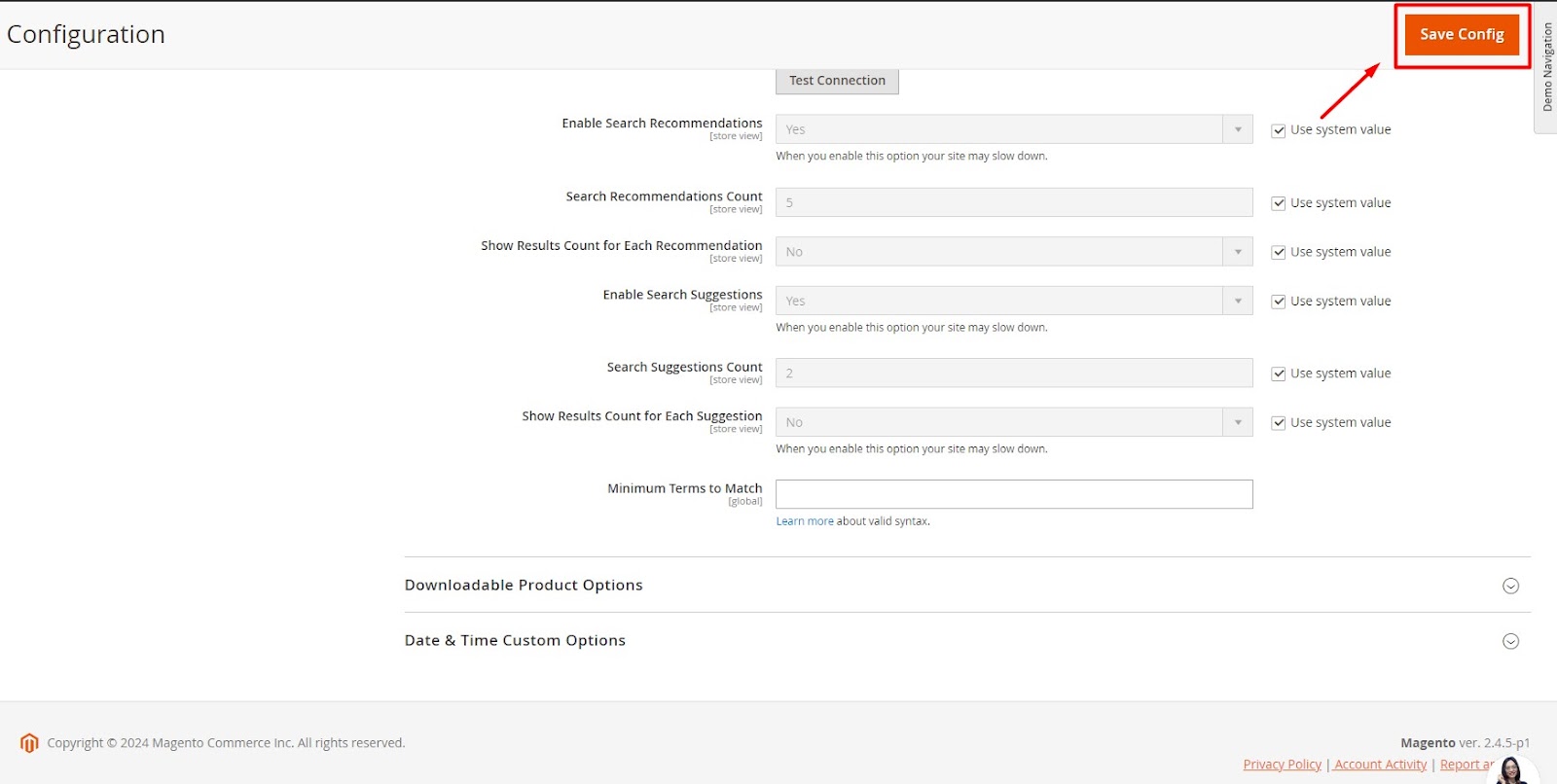Click the Minimum Terms to Match field
The height and width of the screenshot is (784, 1557).
1013,494
